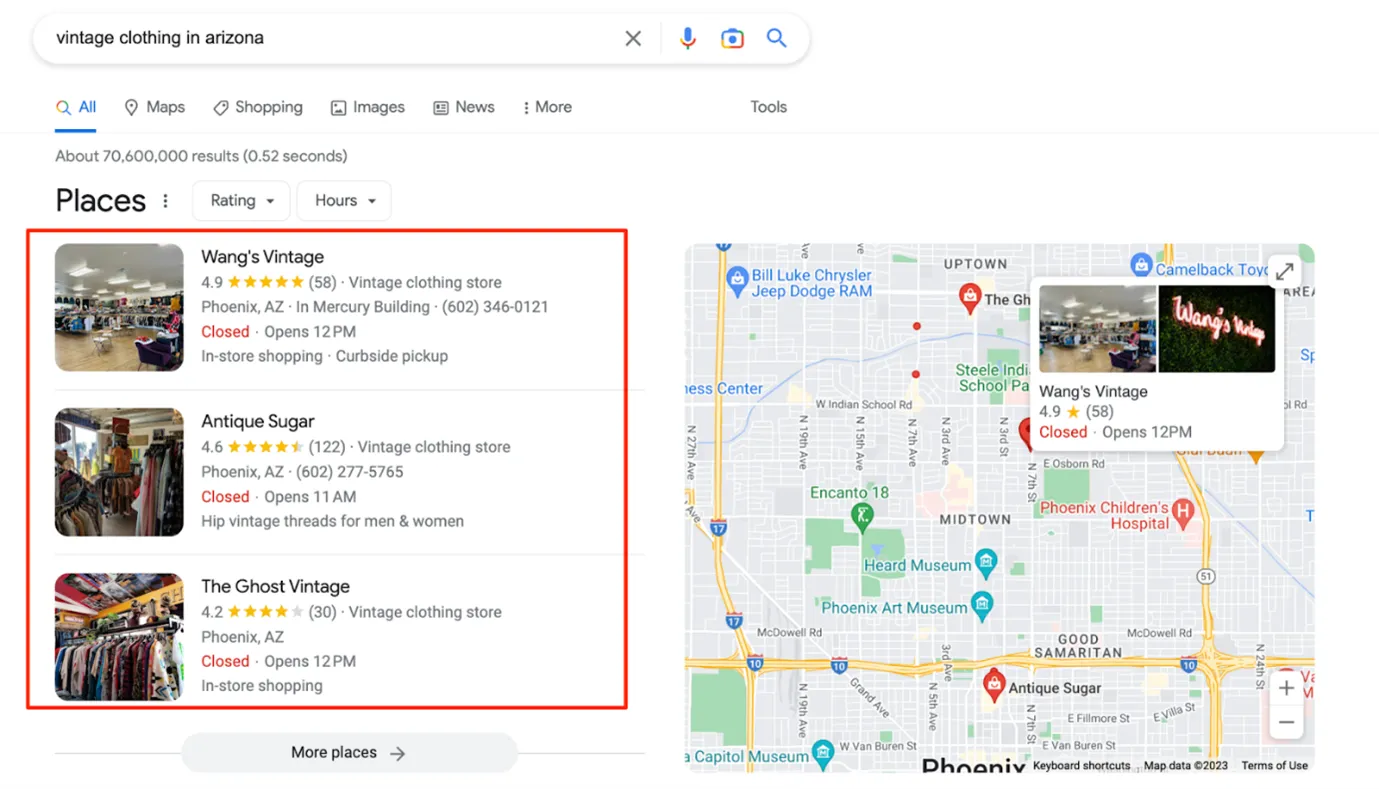Zoom in on the map with plus icon
The image size is (1379, 789).
[x=1286, y=688]
